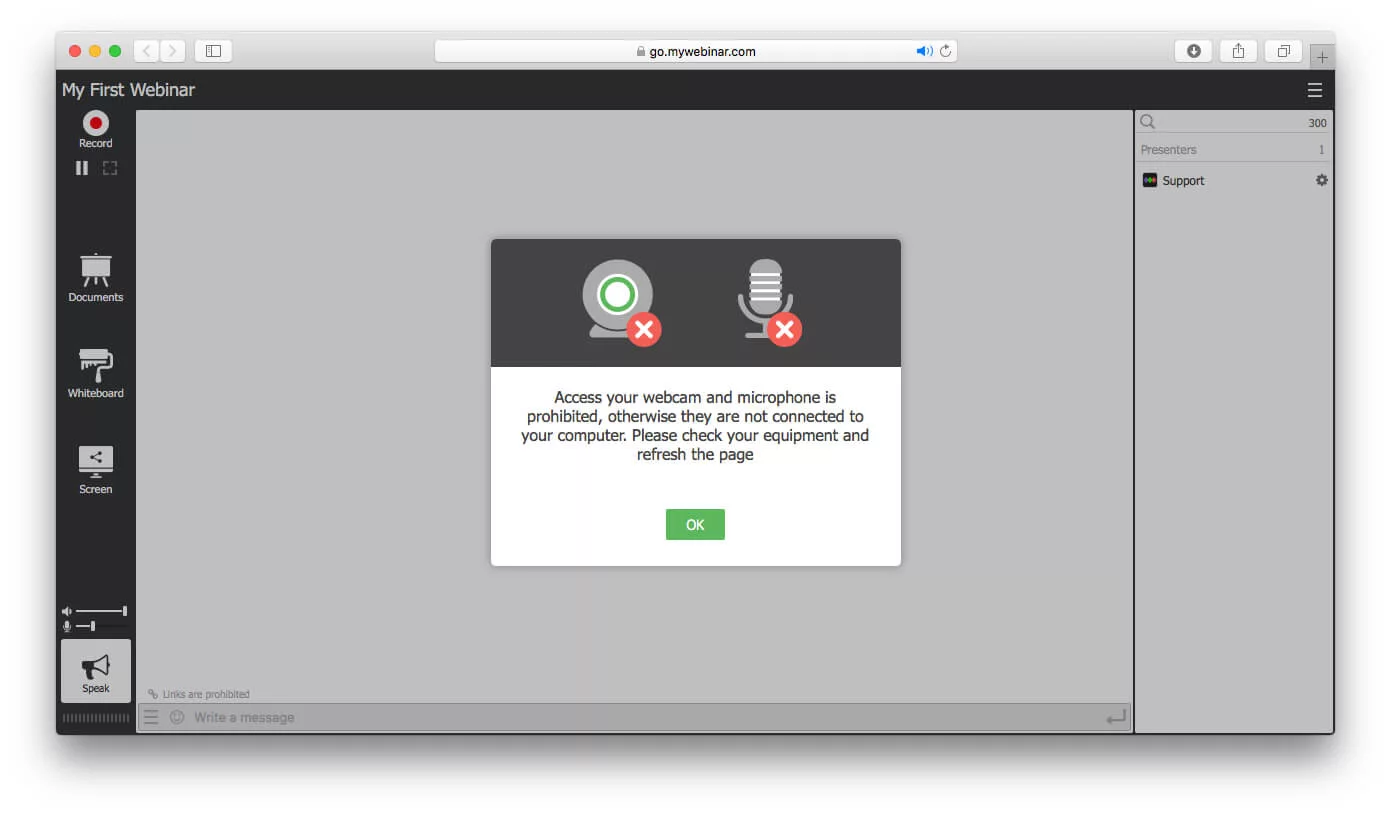The height and width of the screenshot is (815, 1391).
Task: Toggle the microphone icon near the slider
Action: [x=66, y=627]
